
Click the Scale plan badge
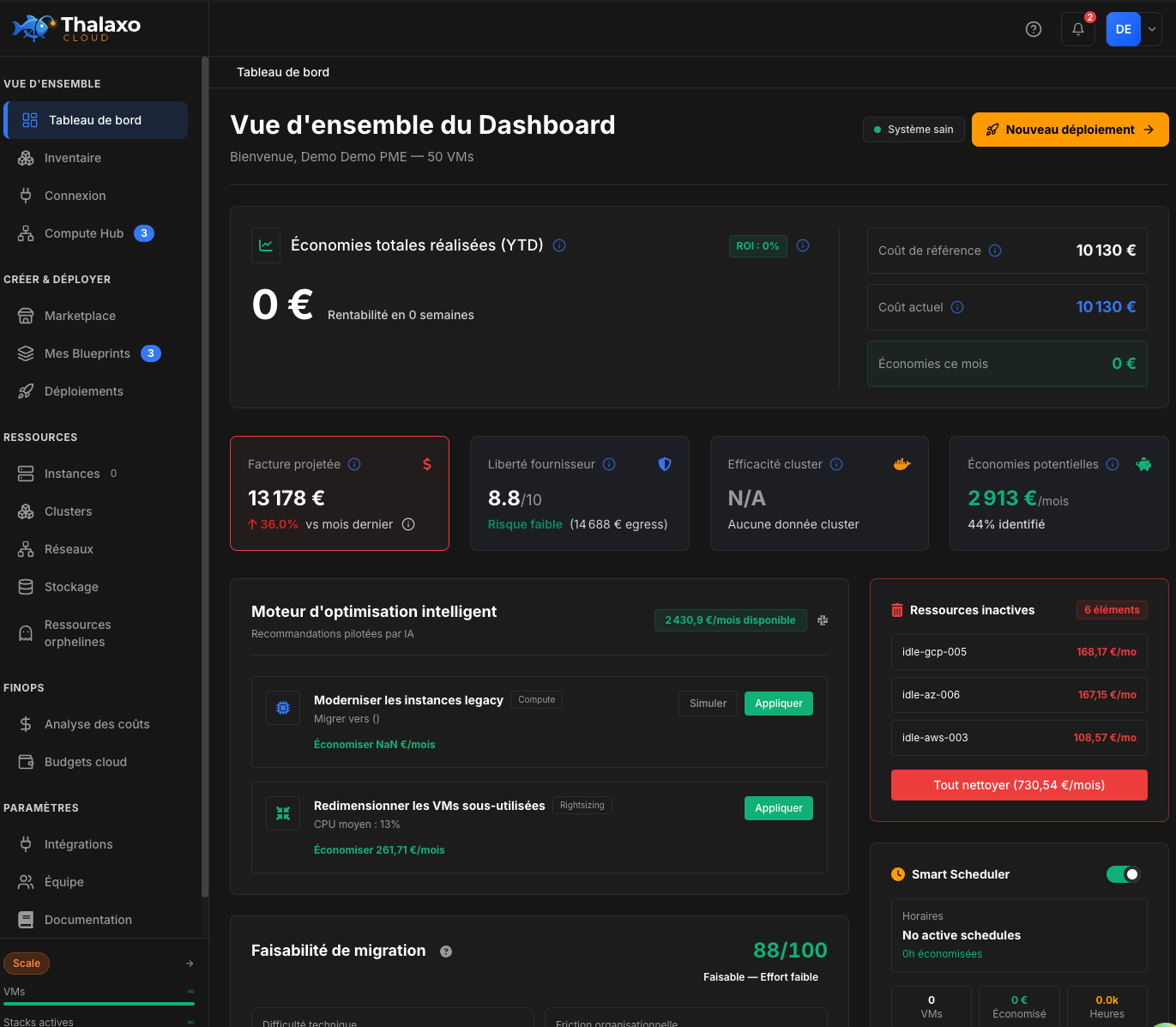click(x=27, y=964)
